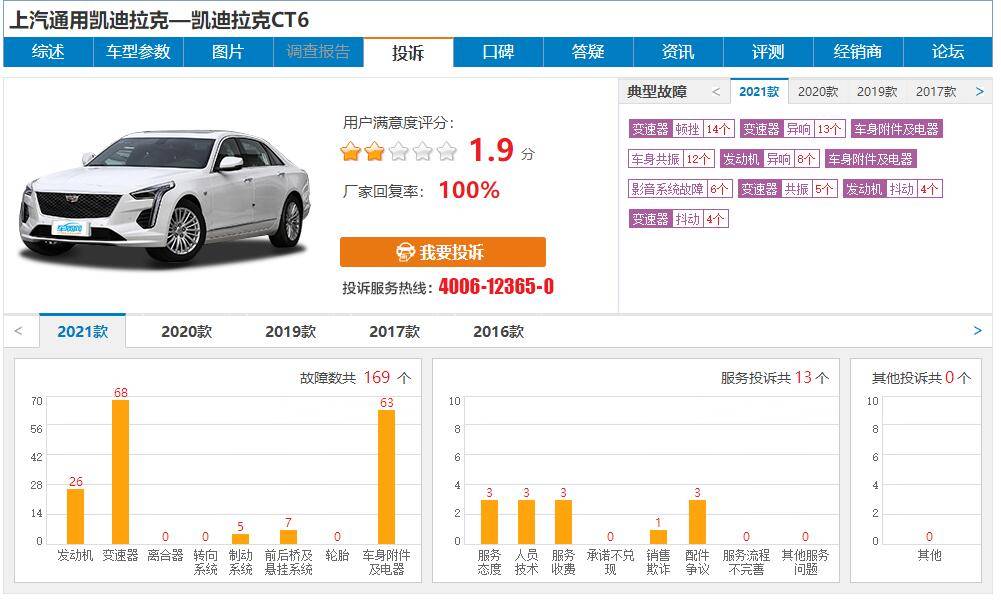Open the 综述 navigation tab
The width and height of the screenshot is (1001, 600).
click(49, 52)
